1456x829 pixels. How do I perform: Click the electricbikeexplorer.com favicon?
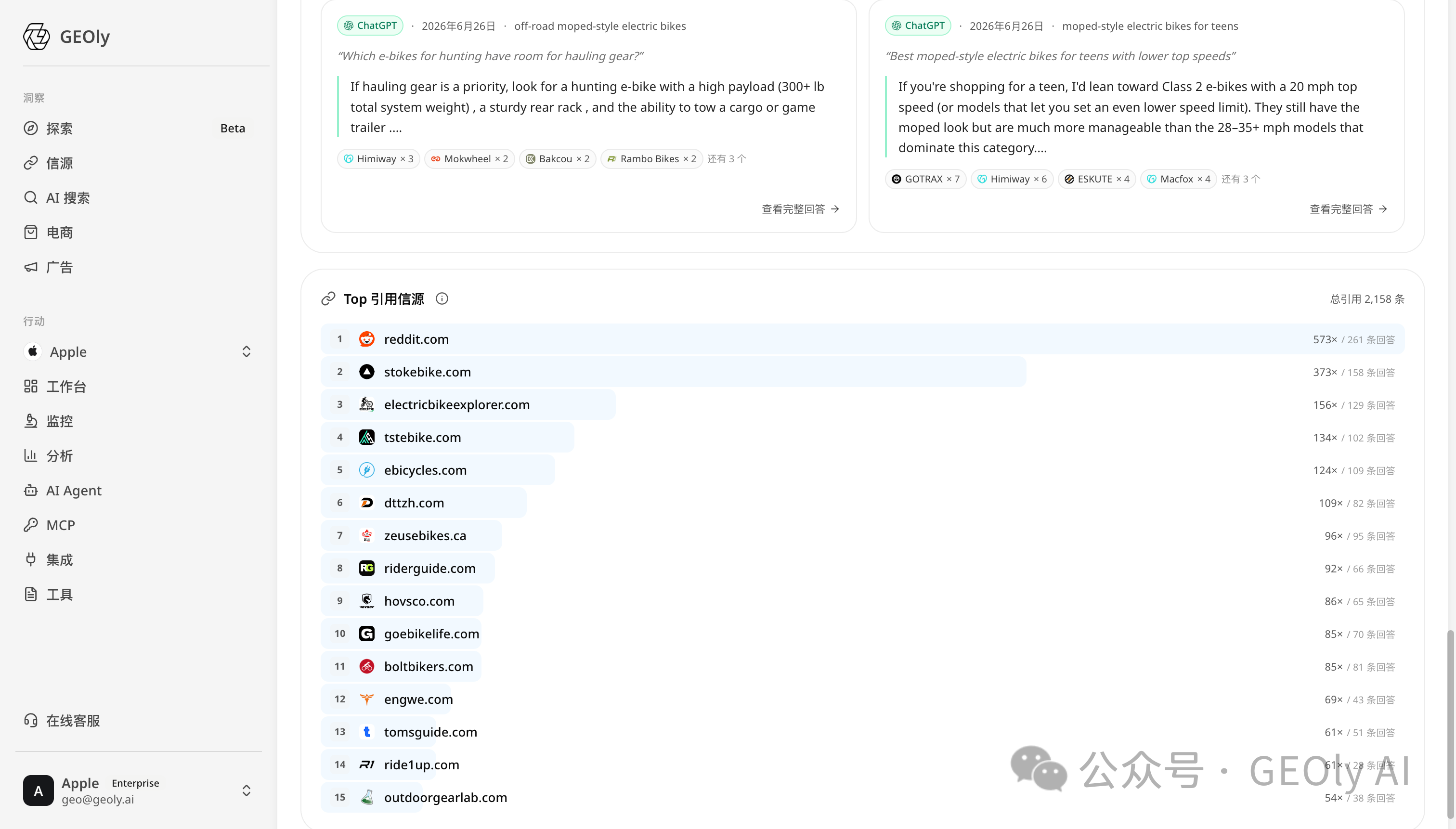point(367,405)
